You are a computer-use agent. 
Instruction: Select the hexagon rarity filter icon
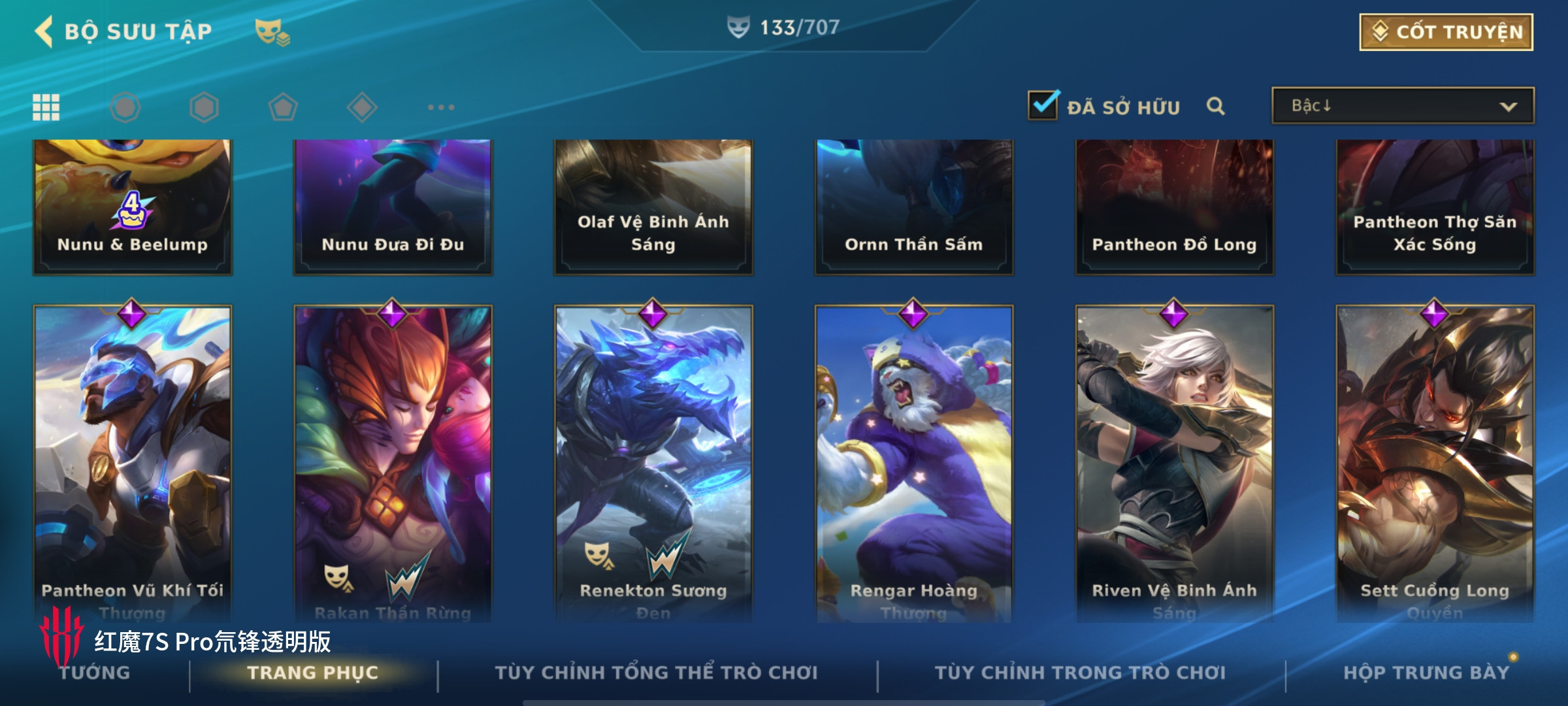(204, 107)
